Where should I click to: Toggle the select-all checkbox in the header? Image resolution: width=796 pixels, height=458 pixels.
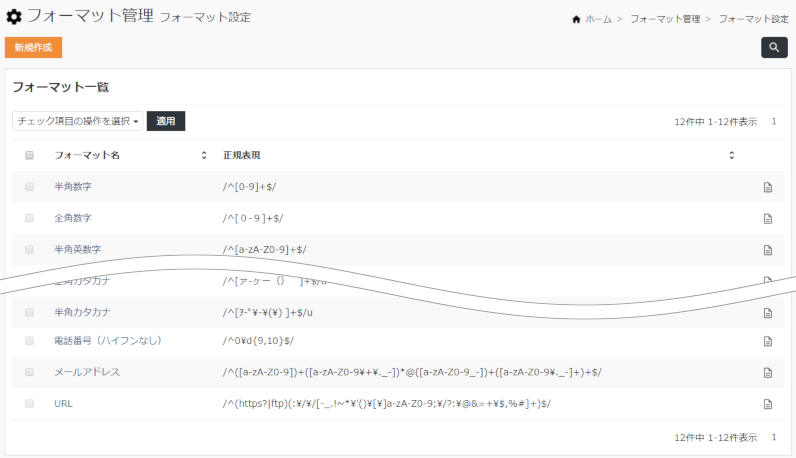[x=29, y=155]
